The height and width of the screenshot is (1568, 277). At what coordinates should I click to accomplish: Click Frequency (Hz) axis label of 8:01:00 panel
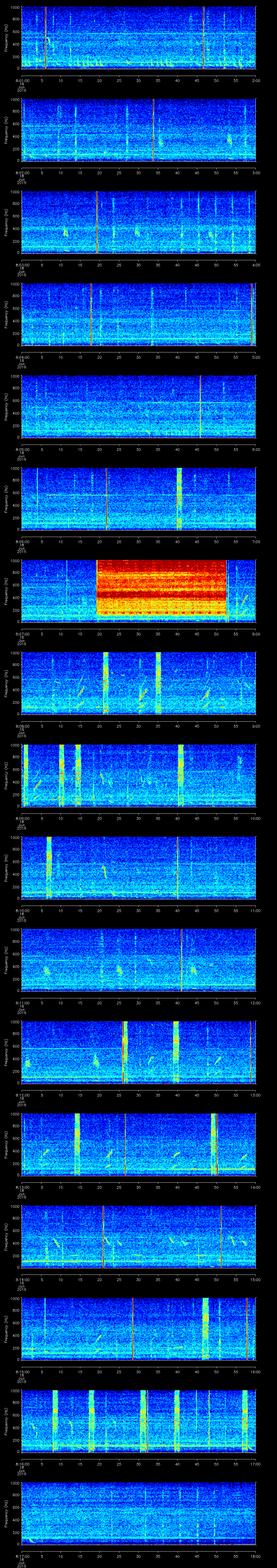(x=6, y=38)
